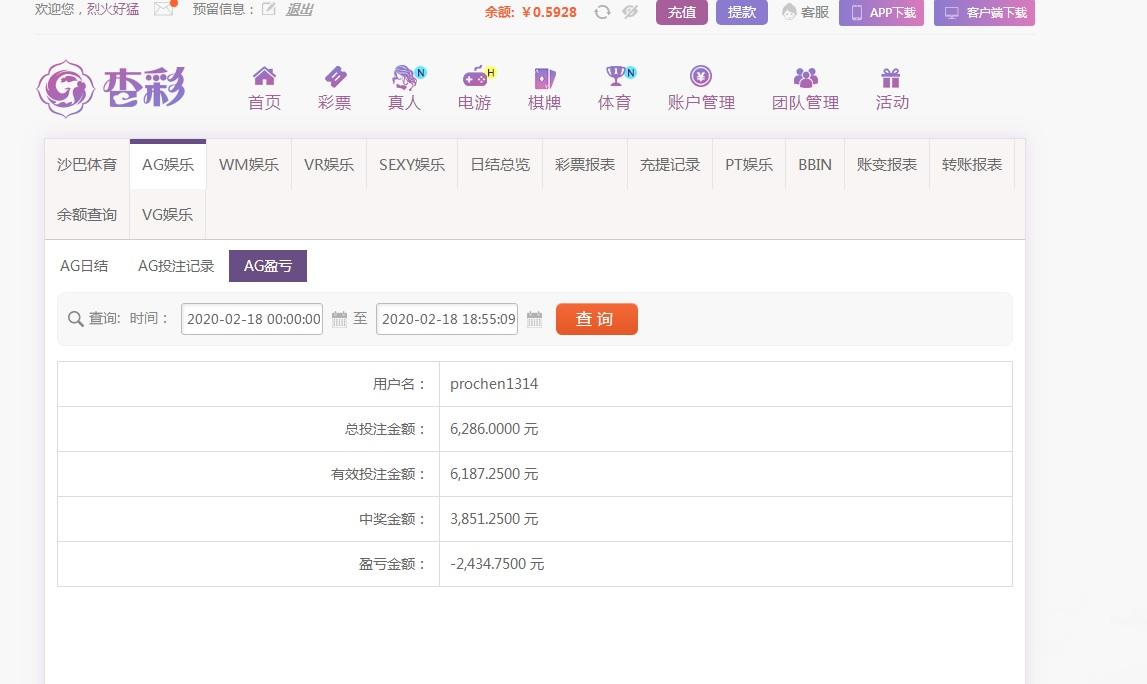This screenshot has height=684, width=1147.
Task: Click the 查询 query button
Action: (596, 319)
